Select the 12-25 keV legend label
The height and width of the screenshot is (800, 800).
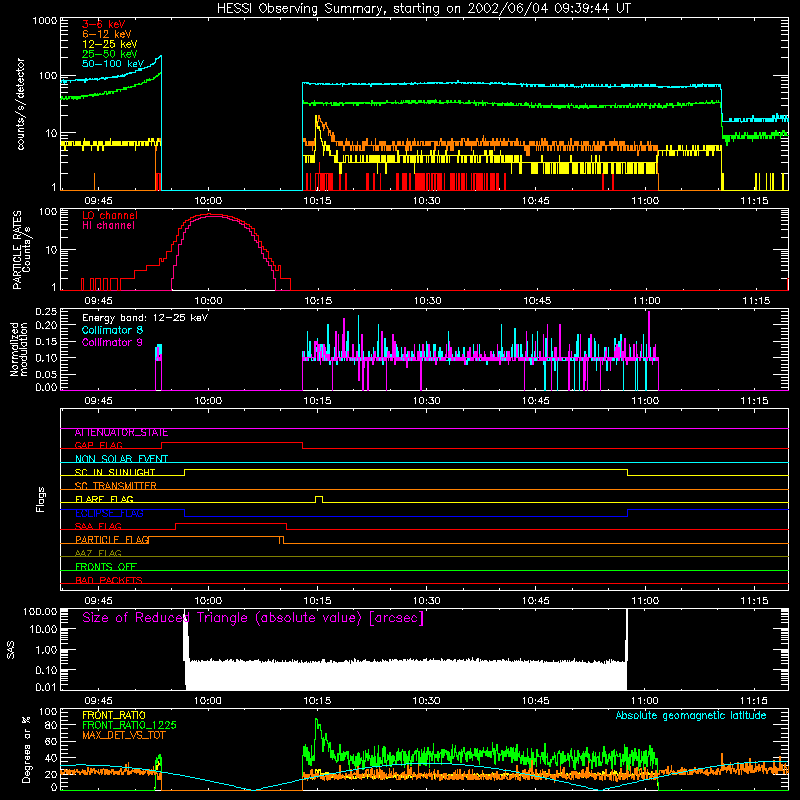click(x=110, y=44)
